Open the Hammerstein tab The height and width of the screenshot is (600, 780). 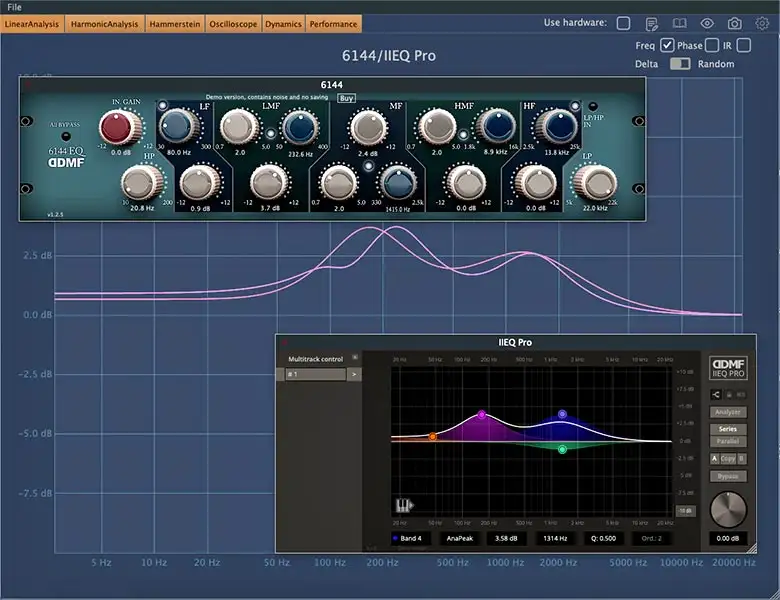coord(175,24)
